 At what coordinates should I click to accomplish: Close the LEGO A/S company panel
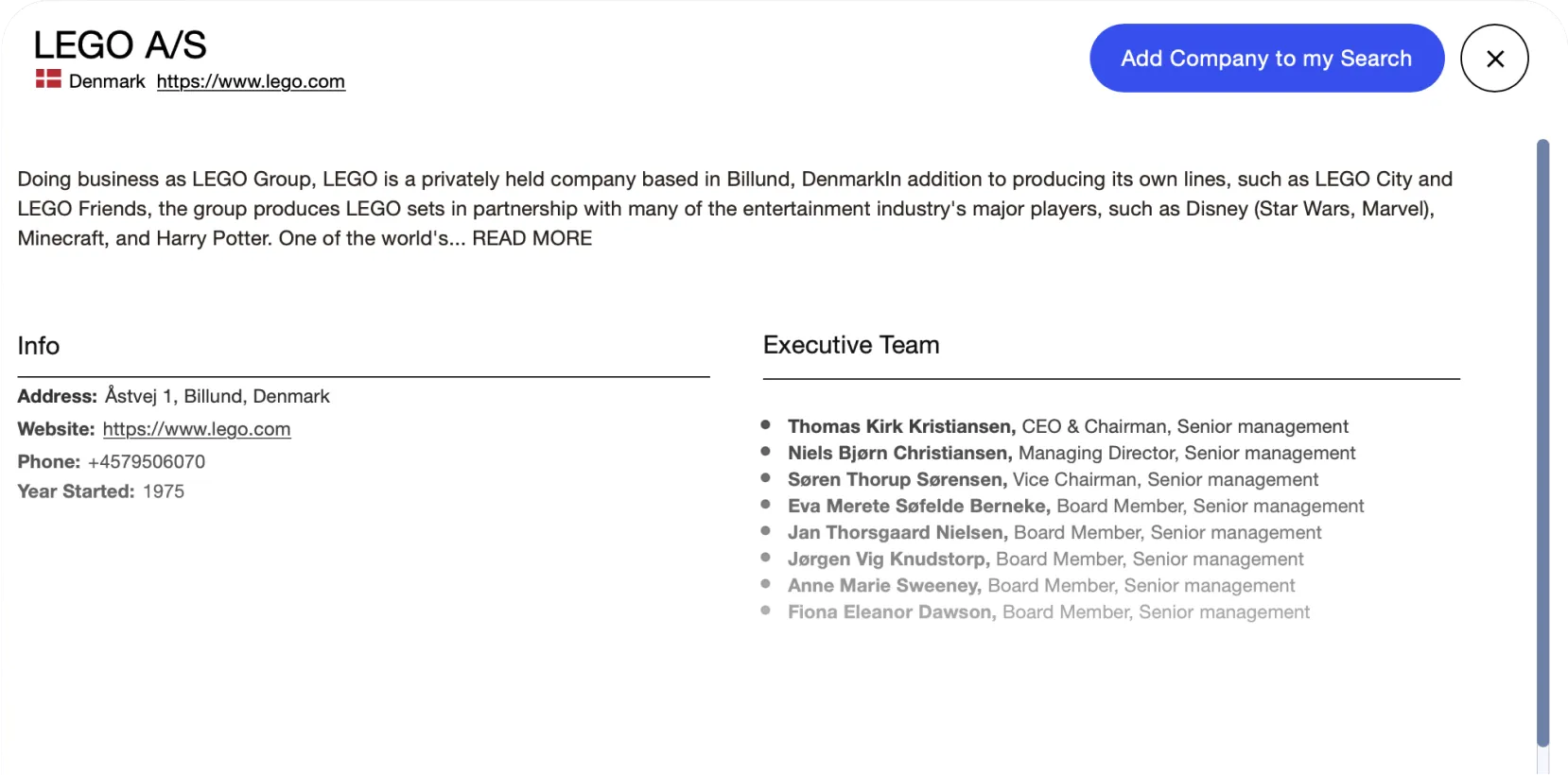coord(1494,58)
